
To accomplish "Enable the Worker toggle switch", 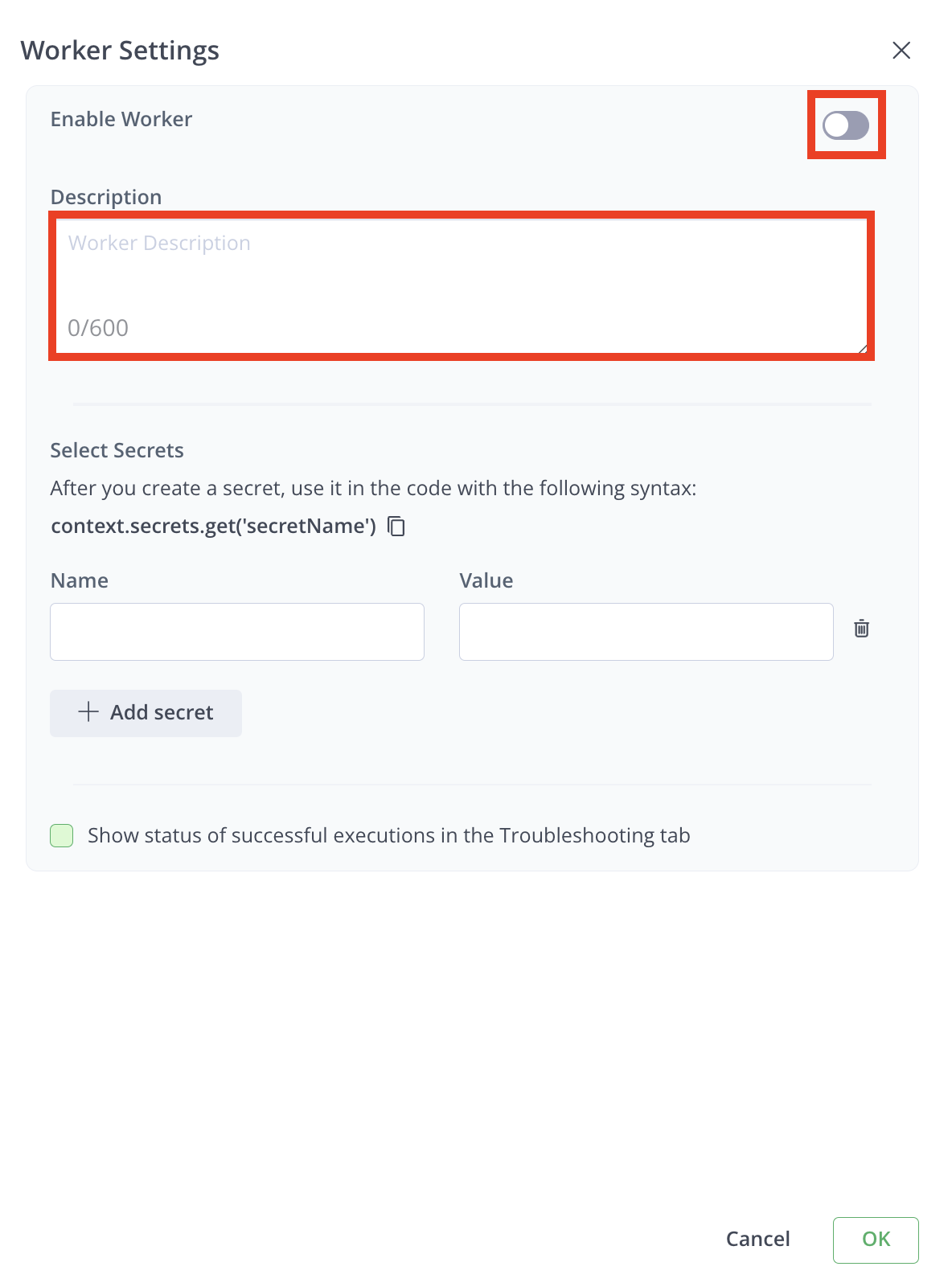I will pos(845,124).
